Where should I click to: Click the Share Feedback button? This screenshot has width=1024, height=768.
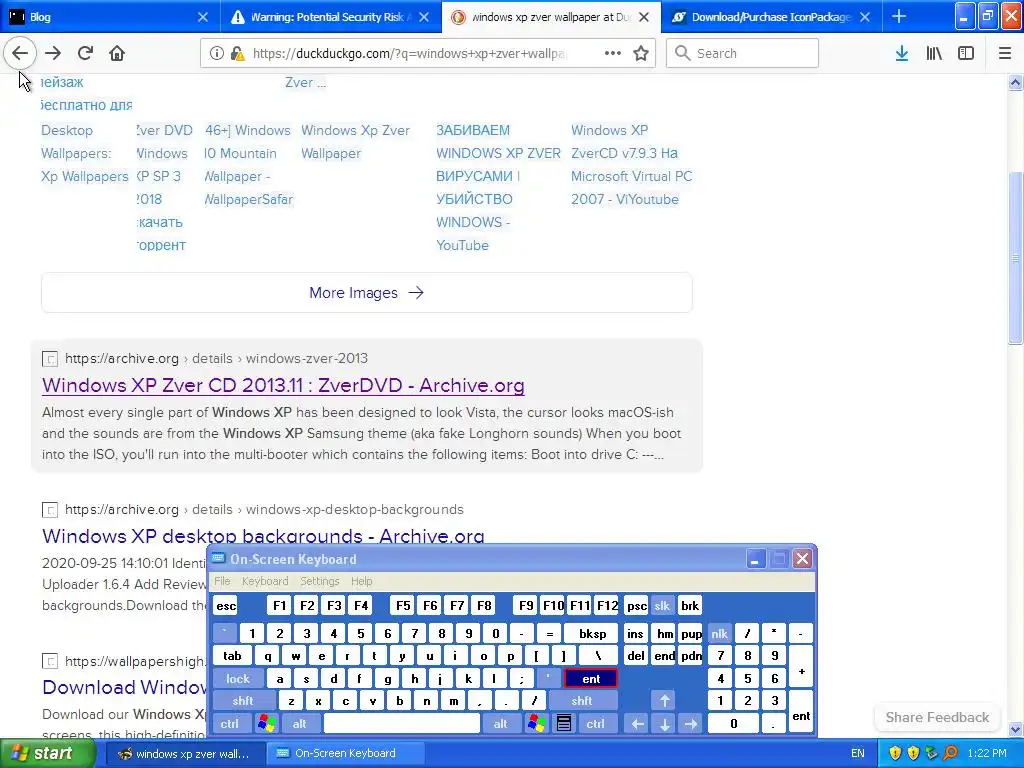point(937,717)
